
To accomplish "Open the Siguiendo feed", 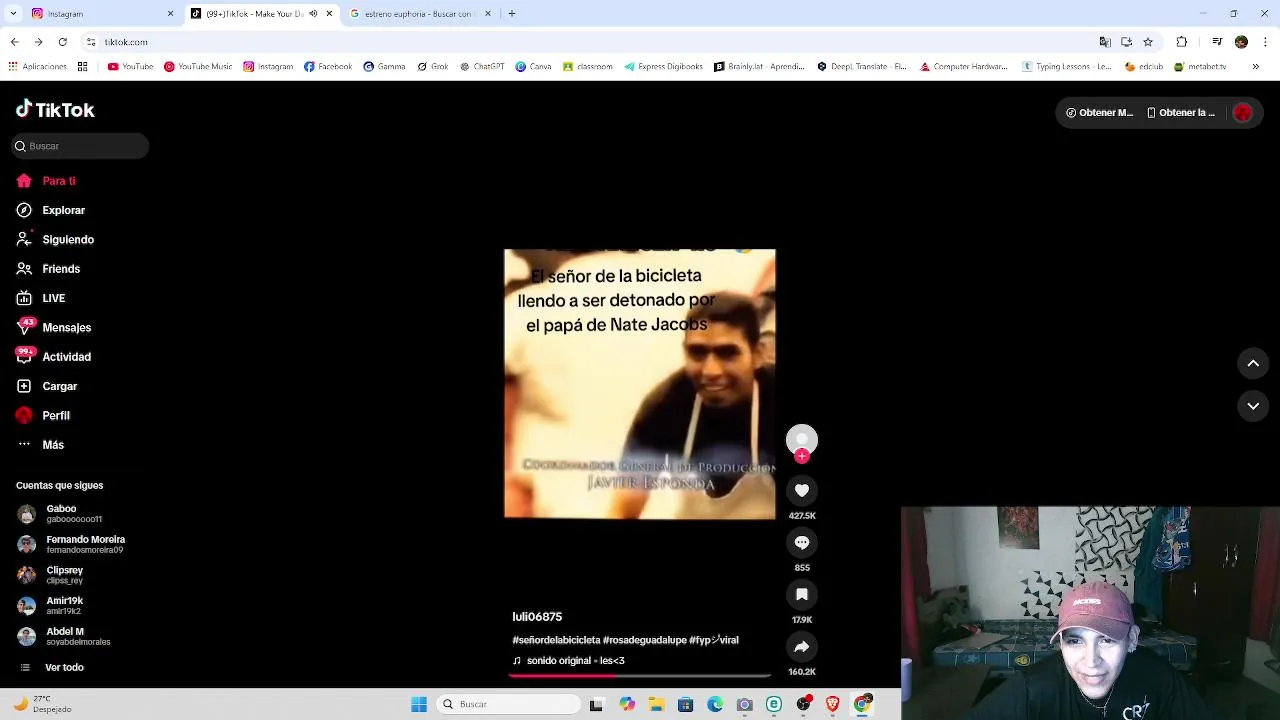I will coord(55,240).
